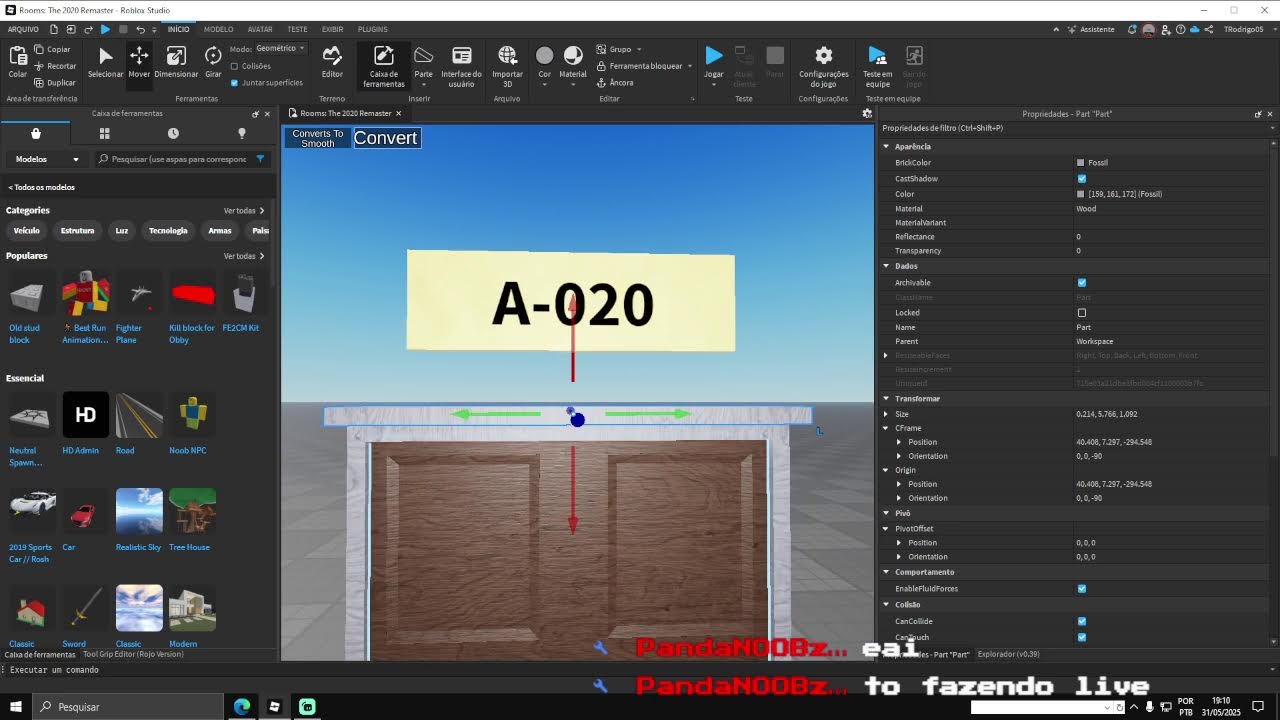This screenshot has width=1280, height=720.
Task: Collapse the CFrame property
Action: tap(886, 428)
